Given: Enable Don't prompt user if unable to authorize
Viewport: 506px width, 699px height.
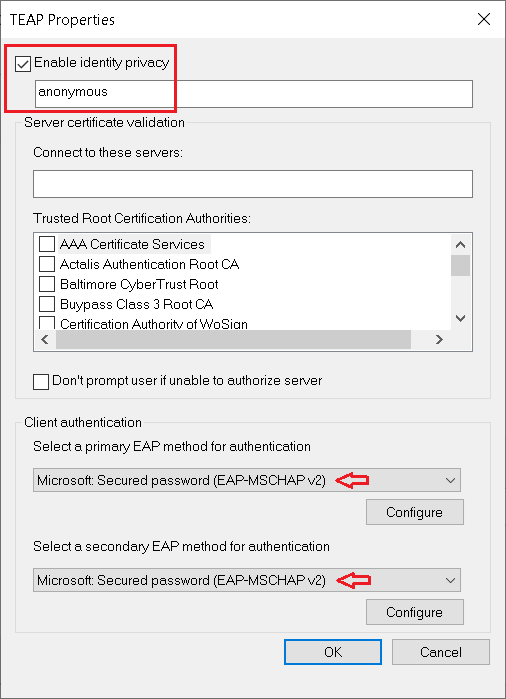Looking at the screenshot, I should click(41, 382).
